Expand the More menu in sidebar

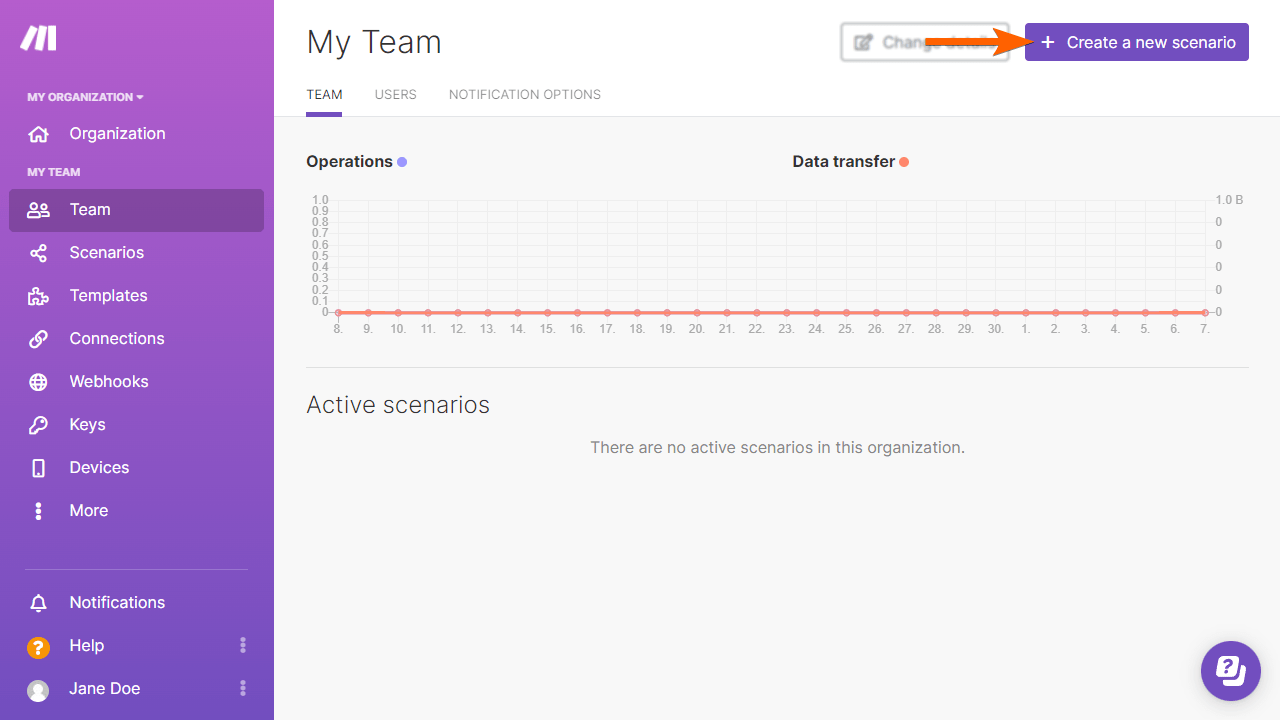[88, 511]
